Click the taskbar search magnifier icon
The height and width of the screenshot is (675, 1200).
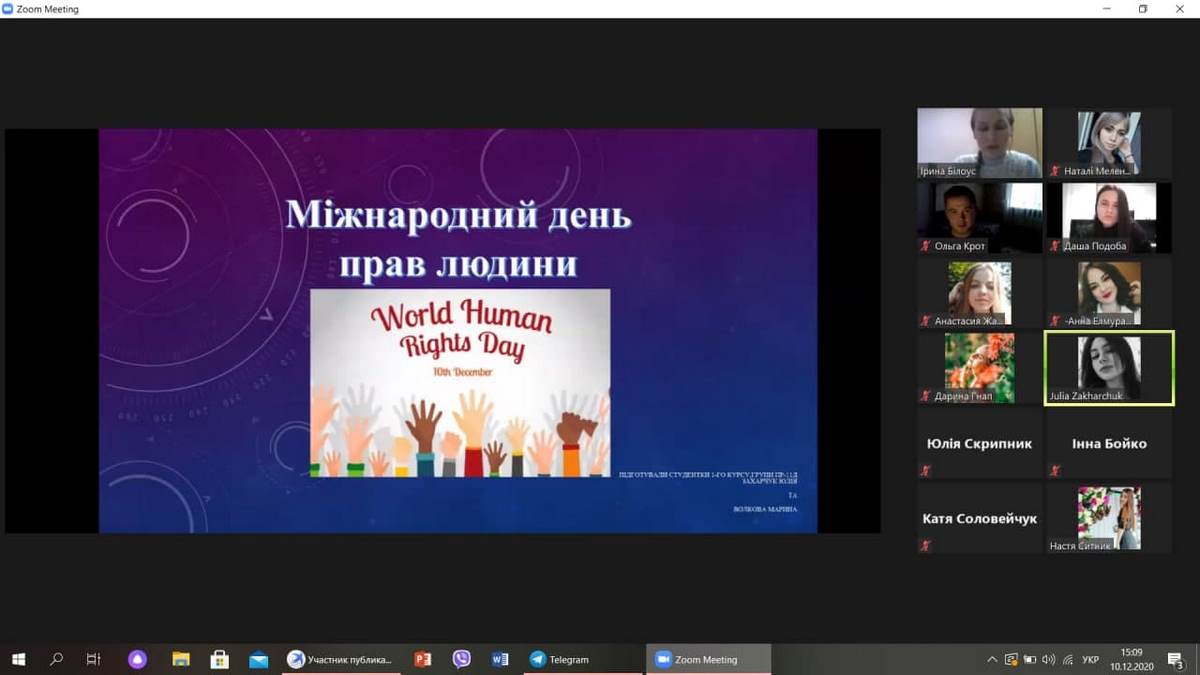tap(56, 659)
